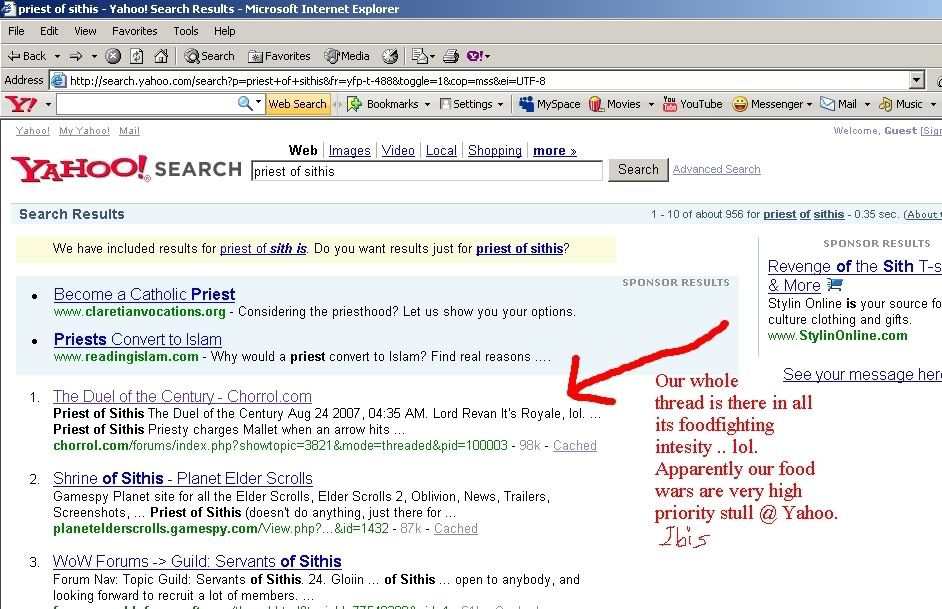Open the Media pane in the IE toolbar
Screen dimensions: 942x609
tap(347, 56)
